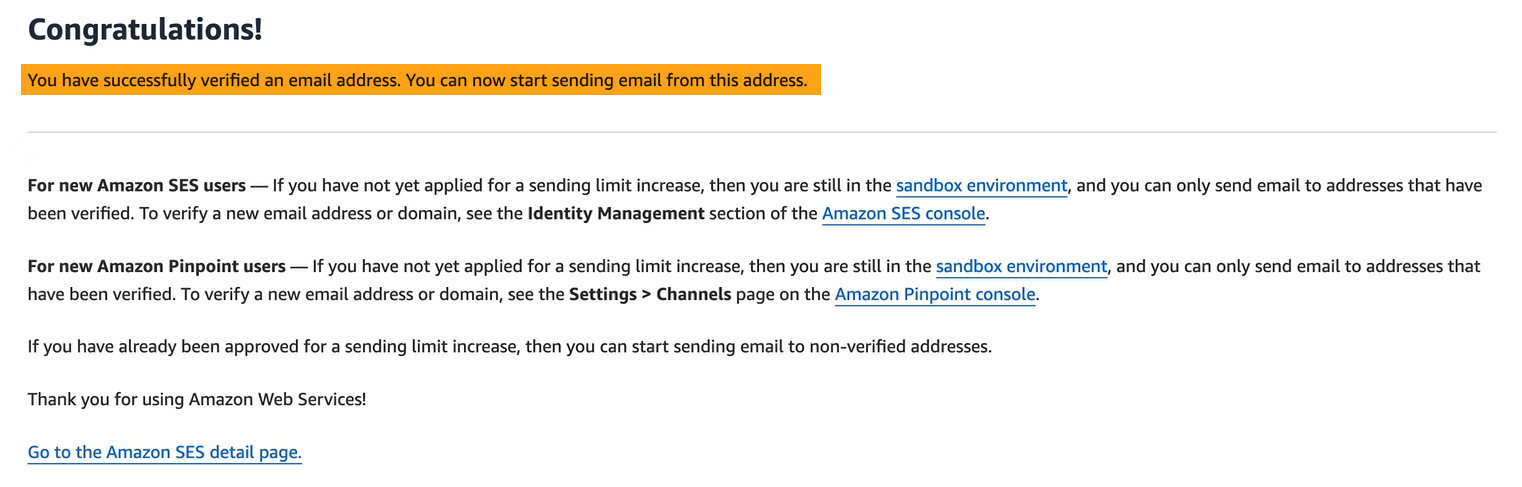
Task: Go to the Amazon SES detail page
Action: coord(165,452)
